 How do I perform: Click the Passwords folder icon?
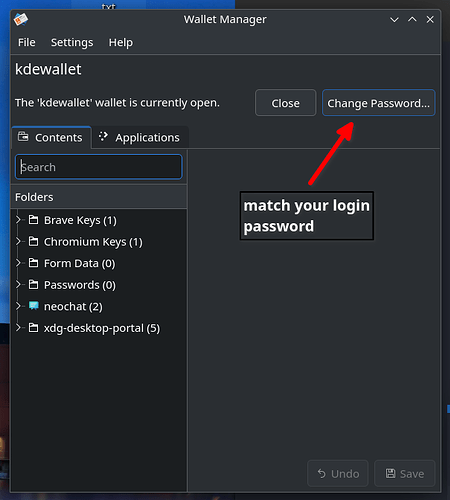click(33, 285)
